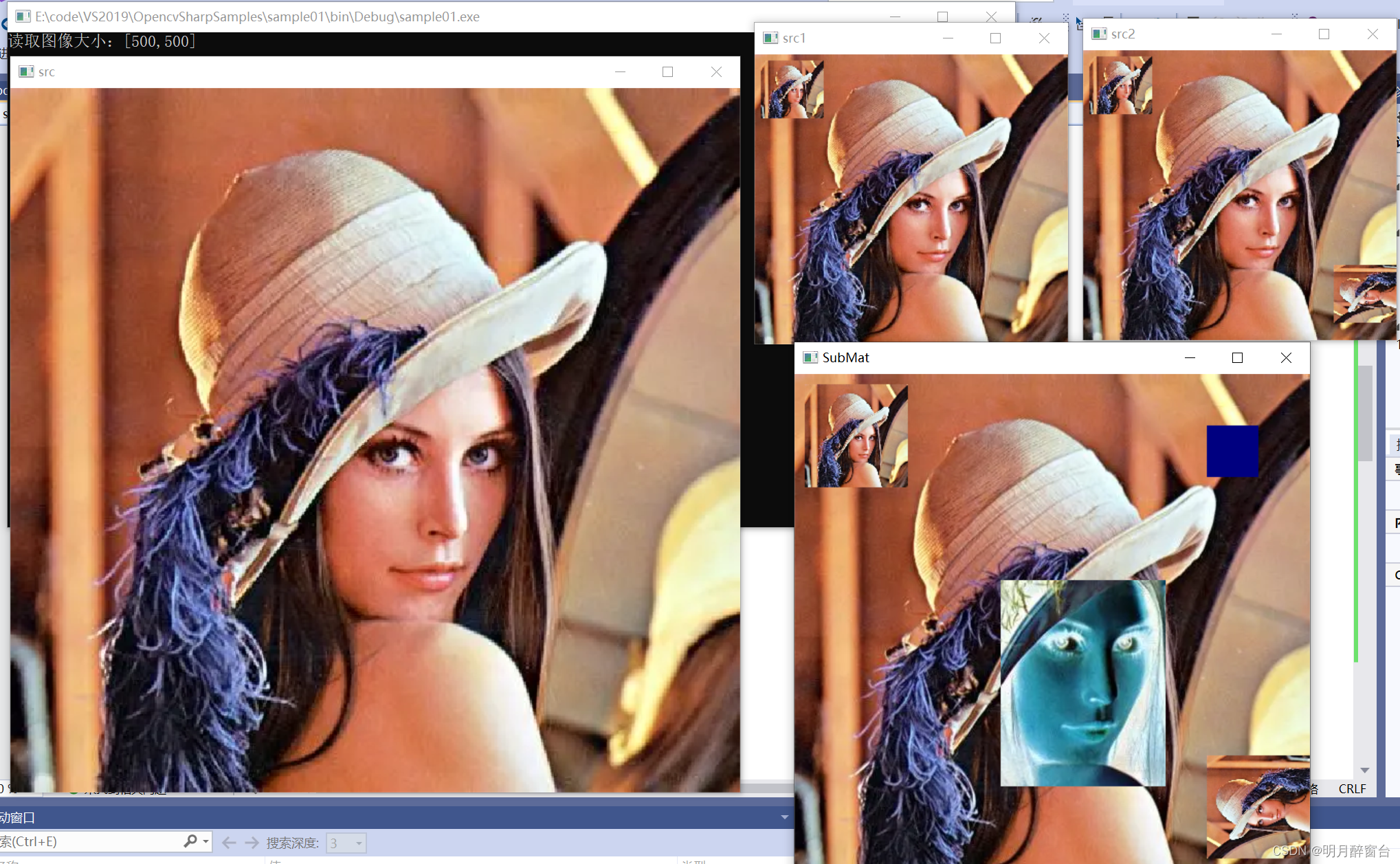Viewport: 1400px width, 864px height.
Task: Click the forward arrow beside the search box
Action: click(x=252, y=843)
